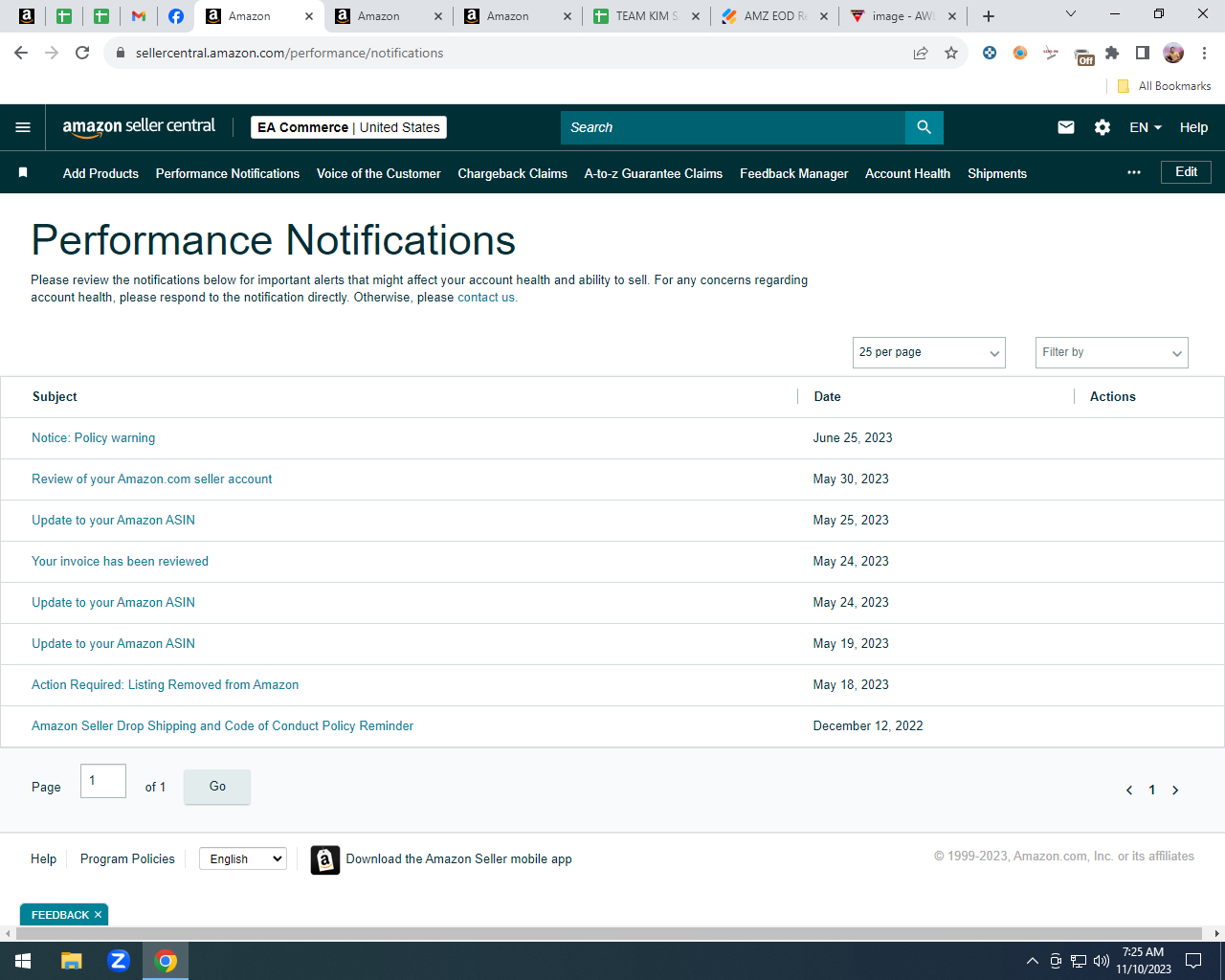Click the Amazon Seller Central logo
The image size is (1225, 980).
(139, 127)
